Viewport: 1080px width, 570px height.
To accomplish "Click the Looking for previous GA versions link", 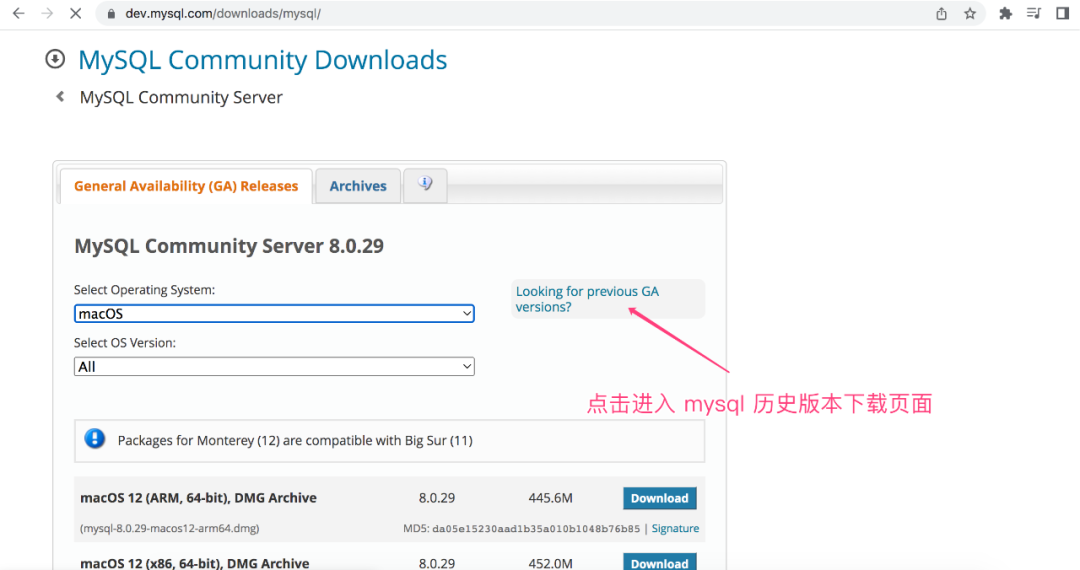I will point(587,299).
